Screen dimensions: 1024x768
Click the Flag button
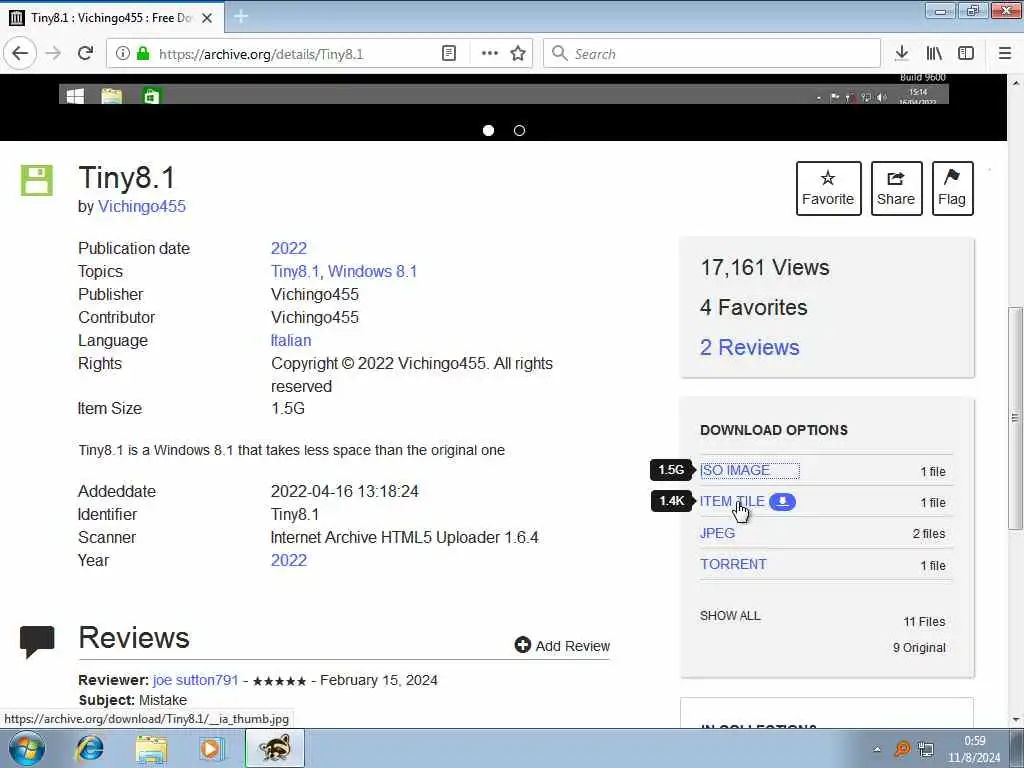point(952,188)
